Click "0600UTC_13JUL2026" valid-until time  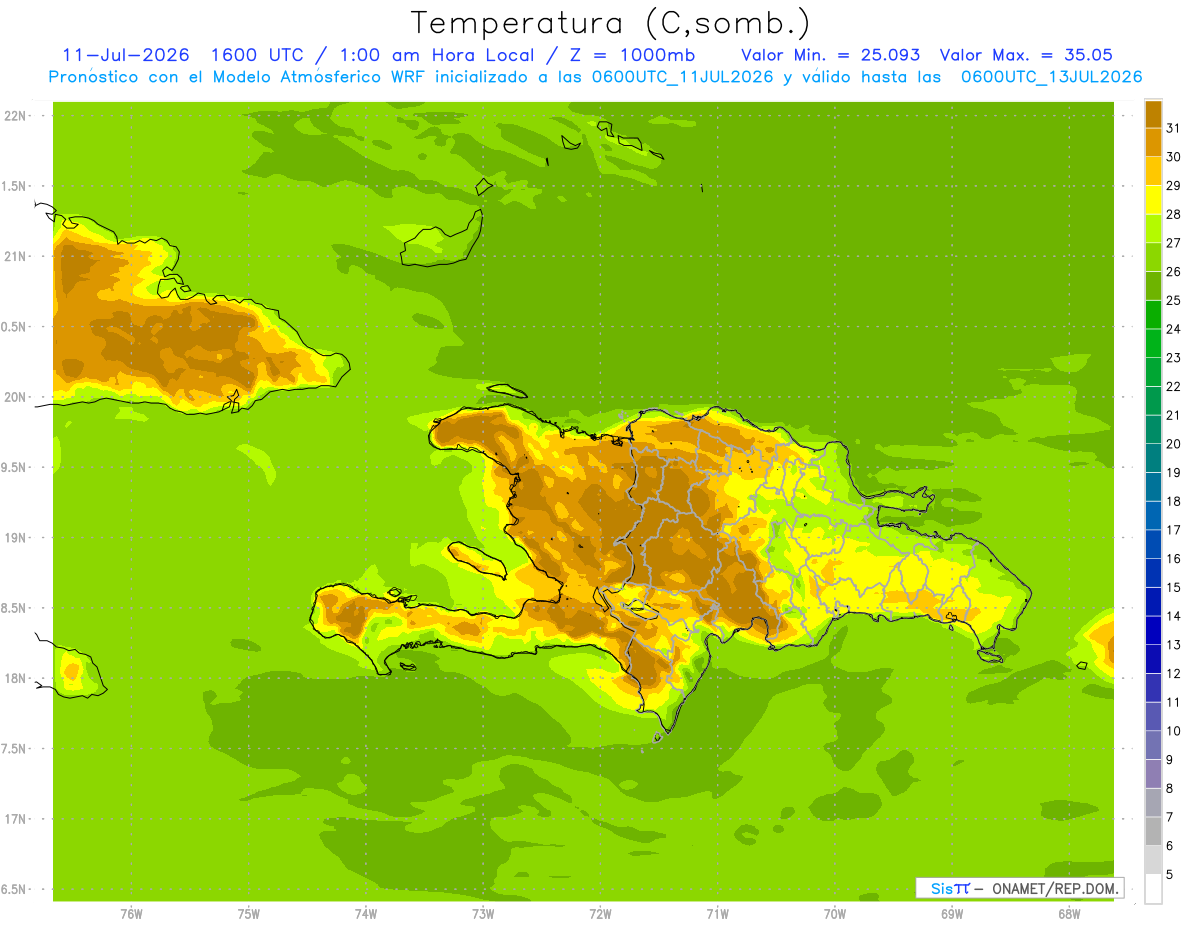pyautogui.click(x=1052, y=77)
